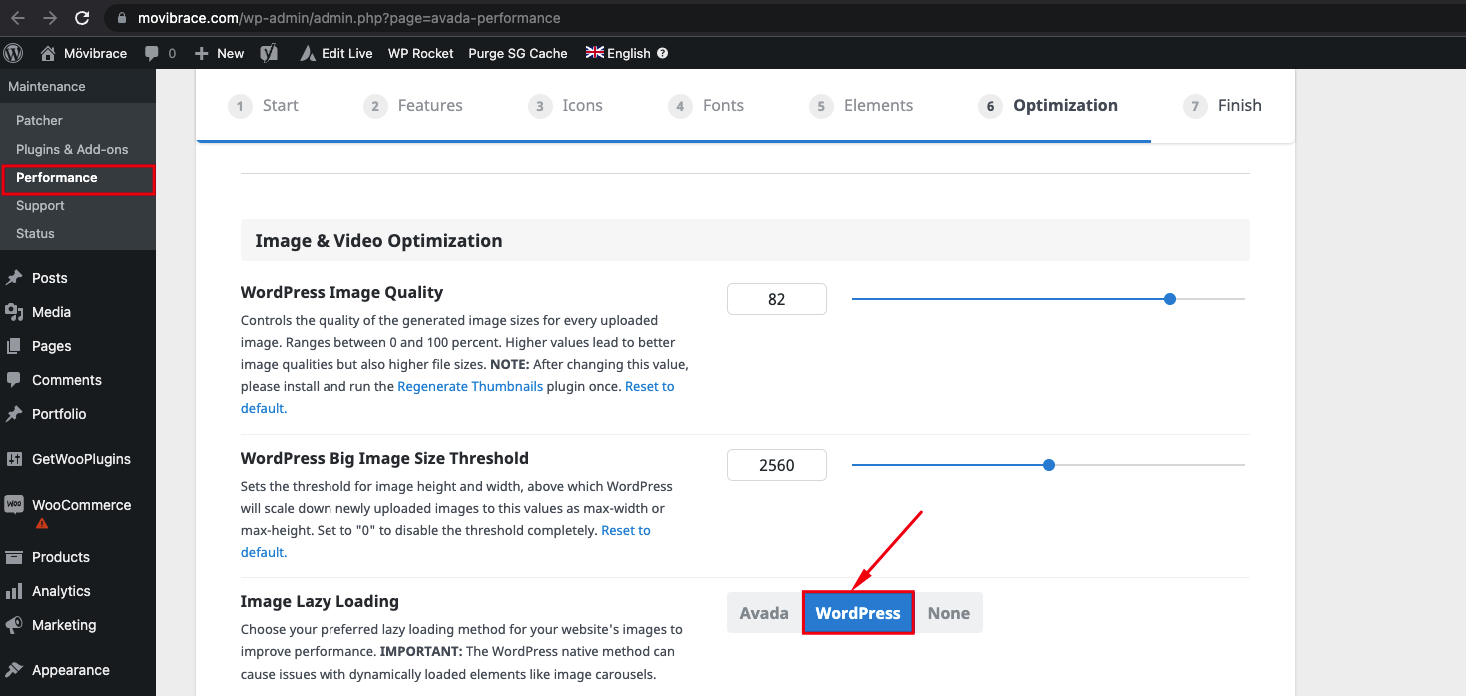Go to step 5 Elements
The image size is (1466, 696).
coord(861,106)
